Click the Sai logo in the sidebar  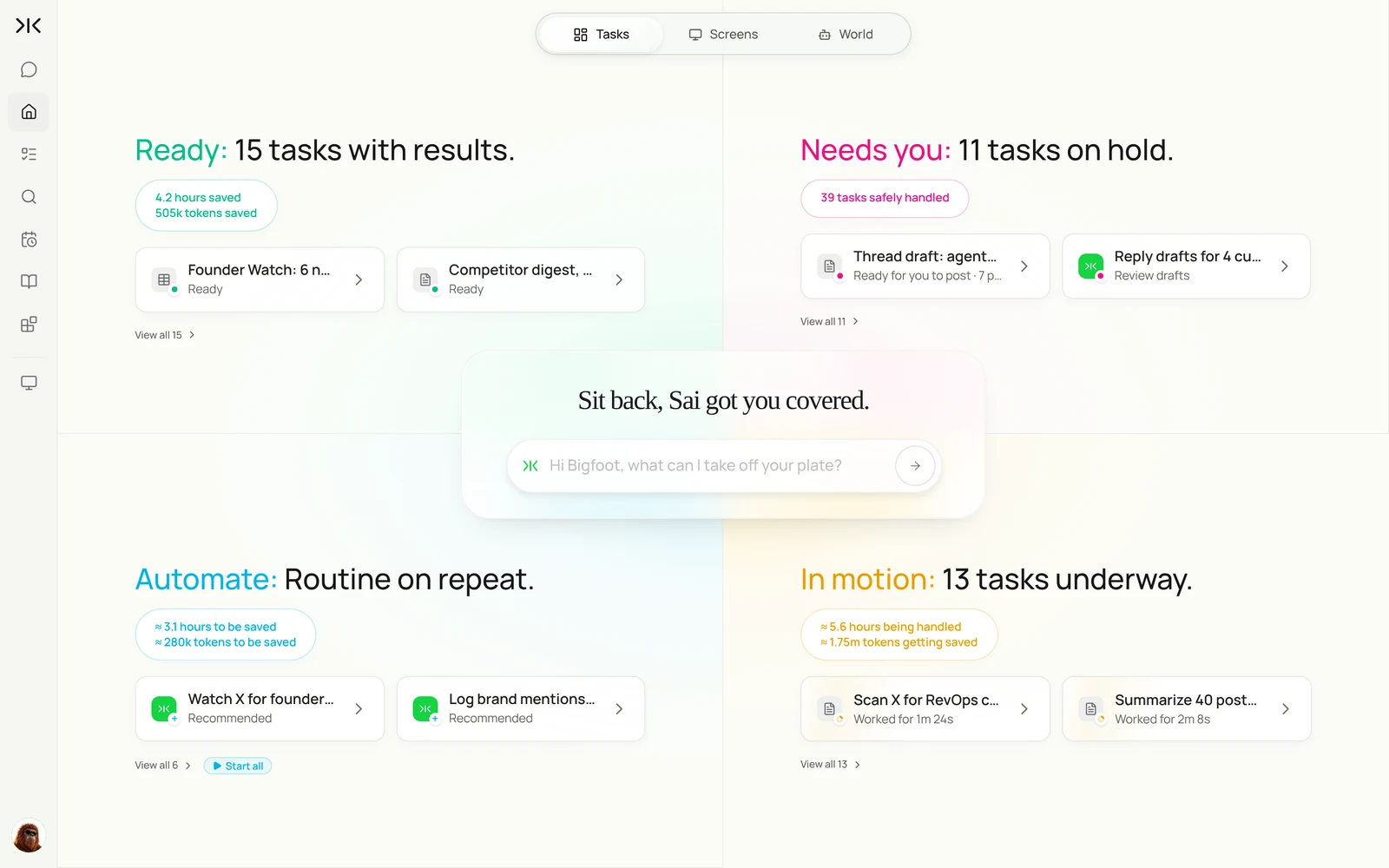pos(29,26)
